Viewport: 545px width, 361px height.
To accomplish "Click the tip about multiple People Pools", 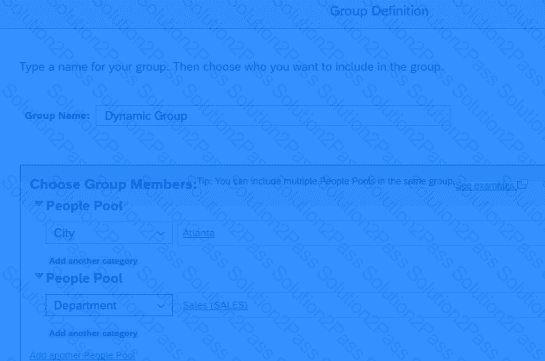I will click(x=326, y=181).
